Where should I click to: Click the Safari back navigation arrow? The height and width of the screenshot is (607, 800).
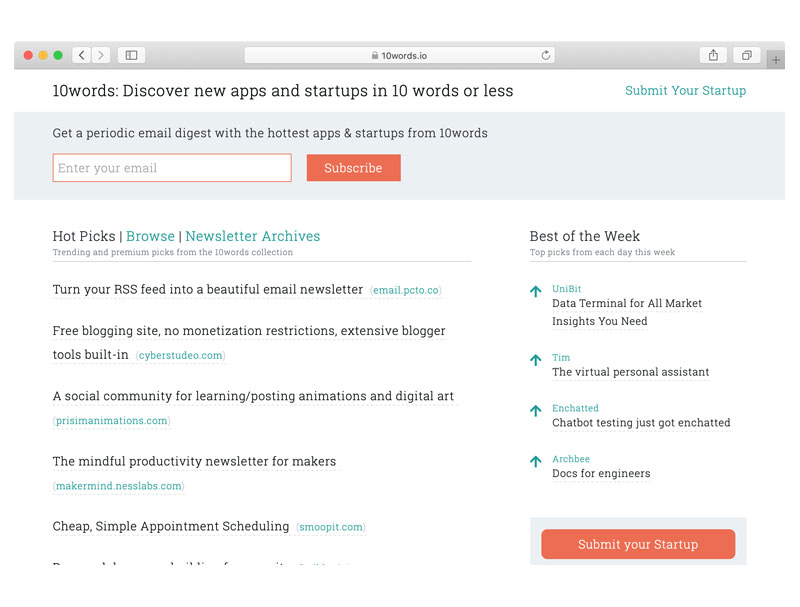coord(81,55)
